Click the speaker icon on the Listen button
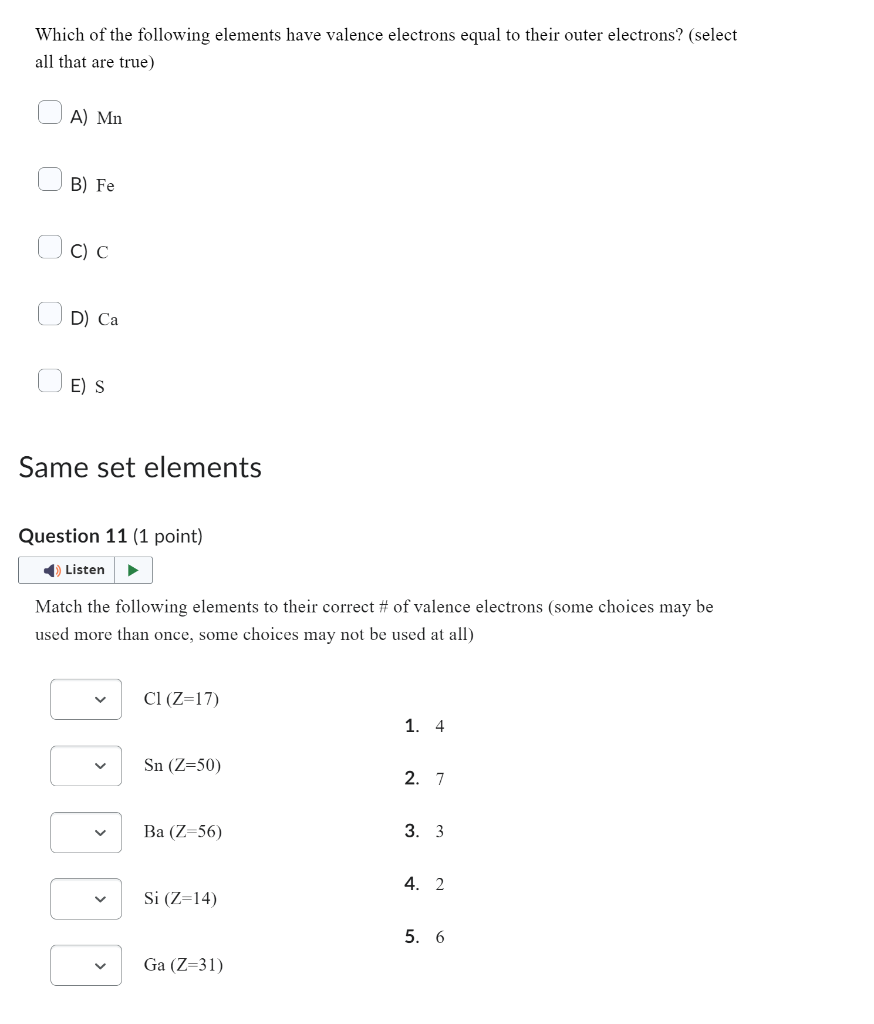The image size is (874, 1024). click(51, 569)
